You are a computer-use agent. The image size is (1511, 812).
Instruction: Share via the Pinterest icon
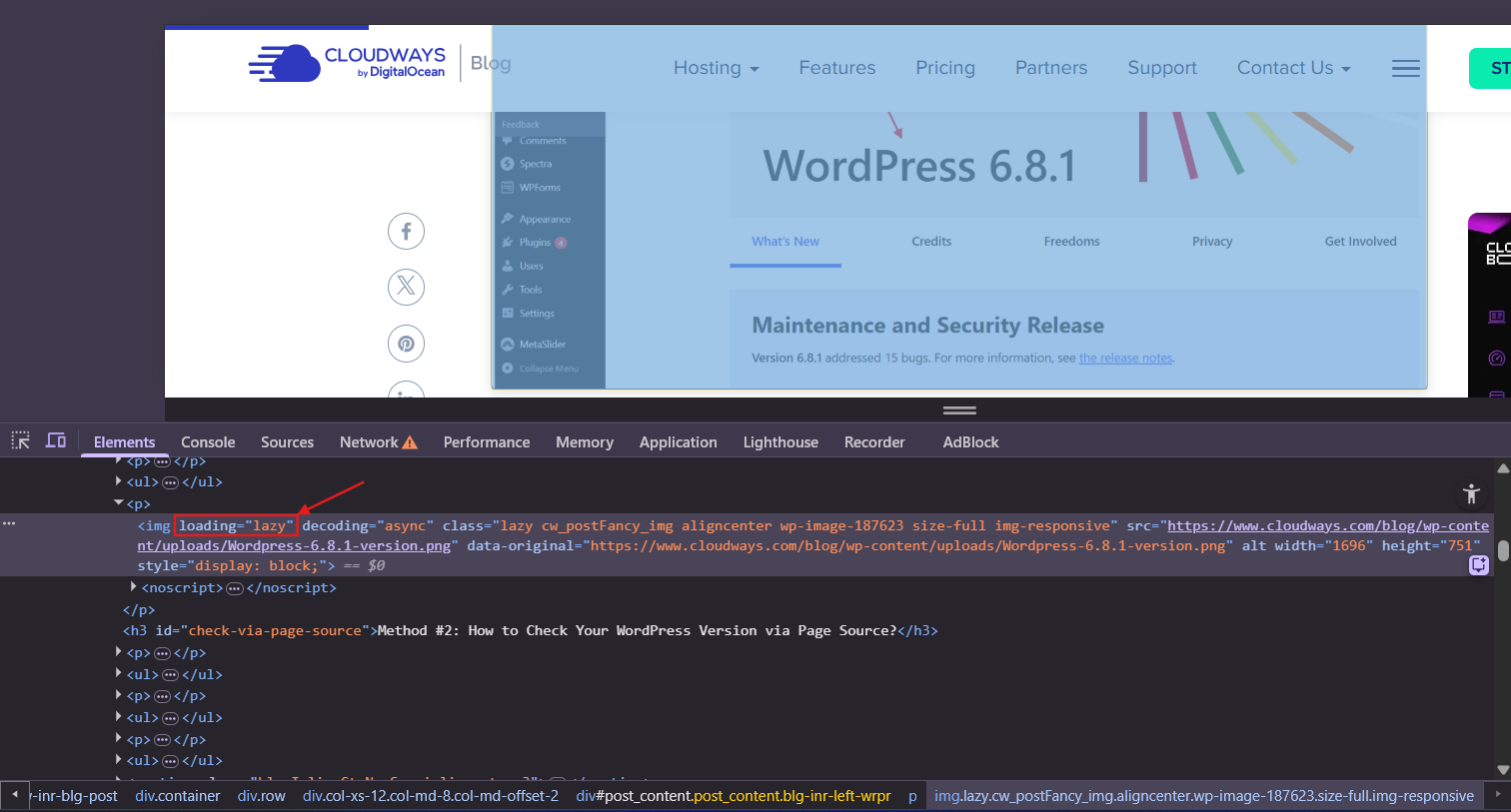pyautogui.click(x=406, y=344)
